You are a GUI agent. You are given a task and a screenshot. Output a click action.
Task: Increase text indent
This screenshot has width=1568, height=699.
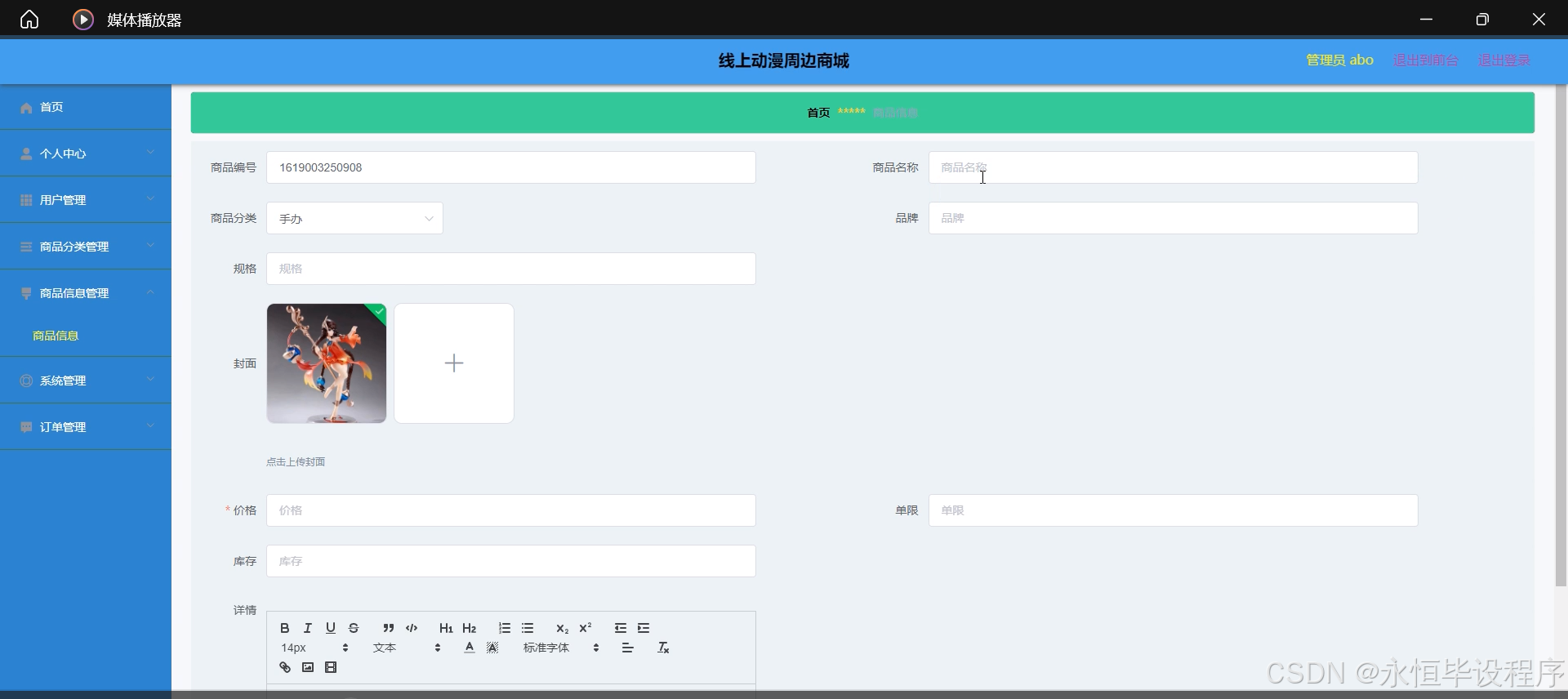click(x=644, y=628)
